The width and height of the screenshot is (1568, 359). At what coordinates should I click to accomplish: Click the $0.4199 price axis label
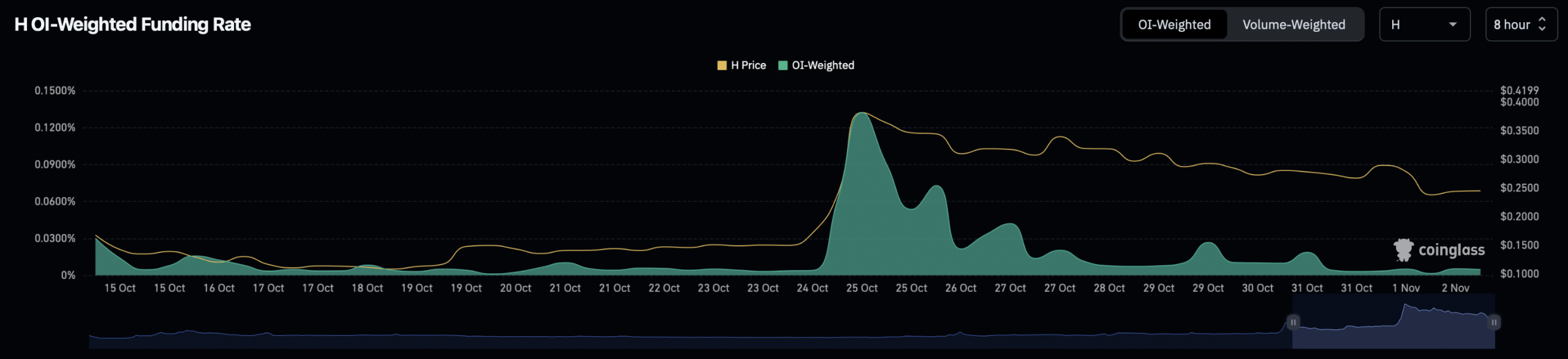(1519, 91)
